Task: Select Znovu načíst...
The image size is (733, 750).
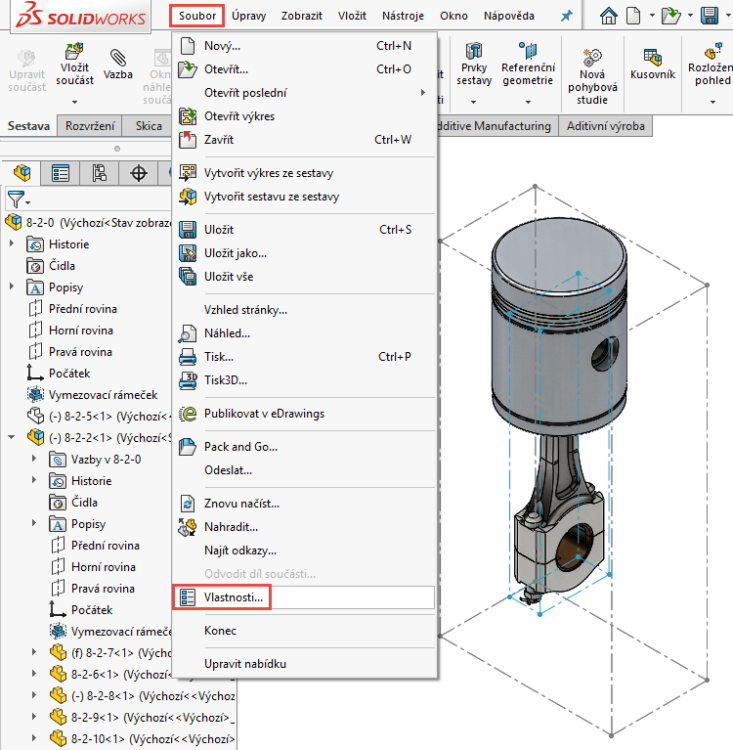Action: point(304,504)
